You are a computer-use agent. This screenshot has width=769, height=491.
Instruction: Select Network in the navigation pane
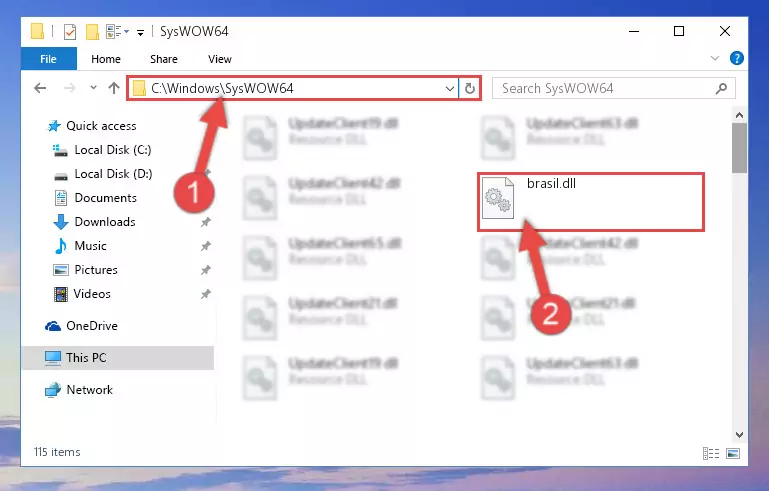[x=89, y=390]
